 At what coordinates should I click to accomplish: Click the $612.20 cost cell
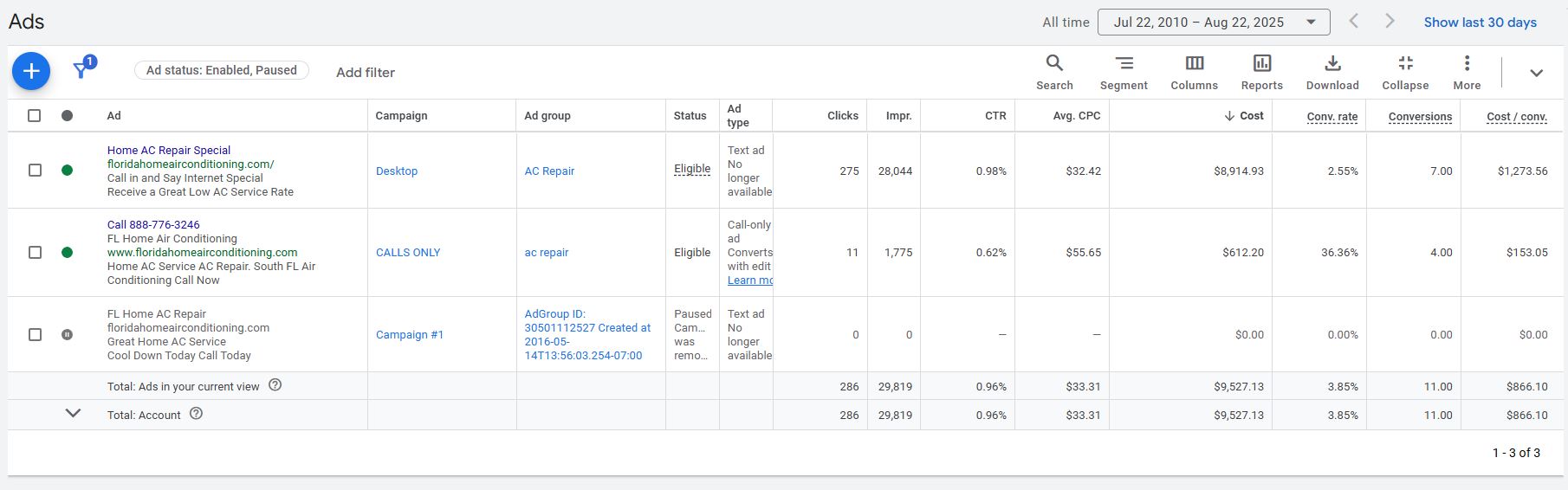pos(1243,253)
